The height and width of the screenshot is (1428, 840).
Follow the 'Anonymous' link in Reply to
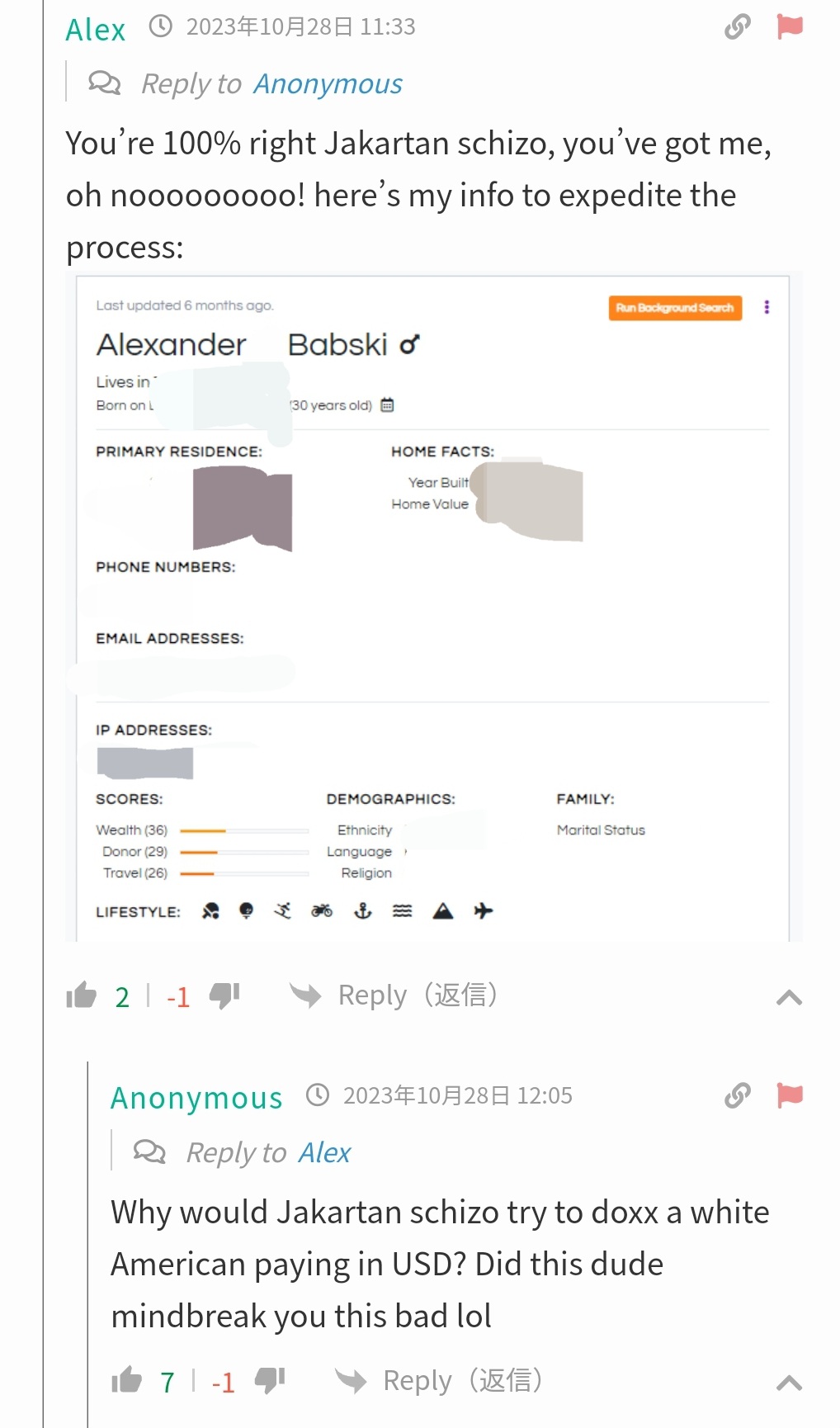coord(328,84)
